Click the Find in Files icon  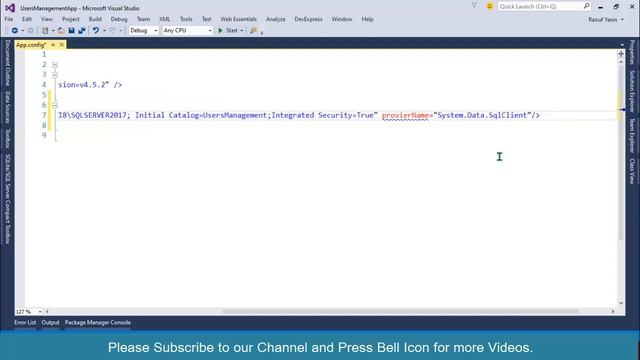254,31
